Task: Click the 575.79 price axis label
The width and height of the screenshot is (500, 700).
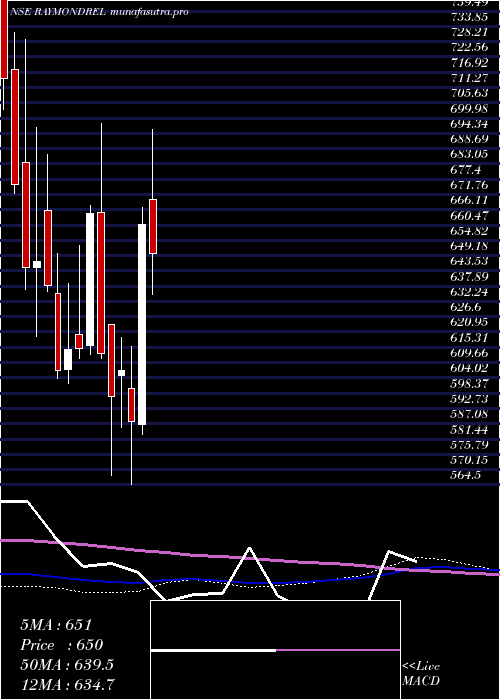Action: (470, 444)
